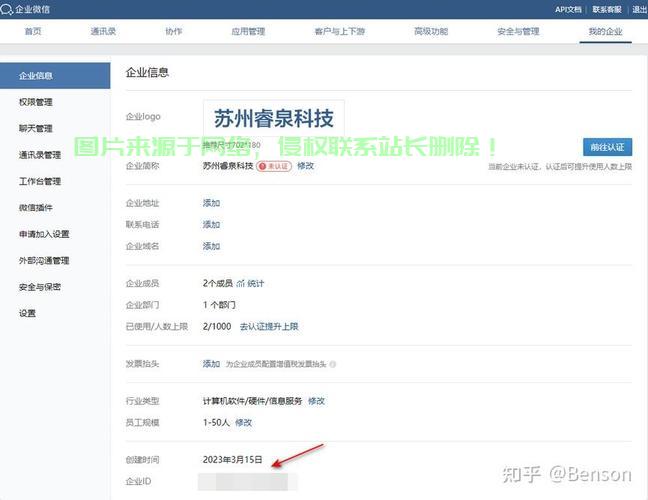This screenshot has height=500, width=648.
Task: Open the API文档 link
Action: (x=568, y=10)
